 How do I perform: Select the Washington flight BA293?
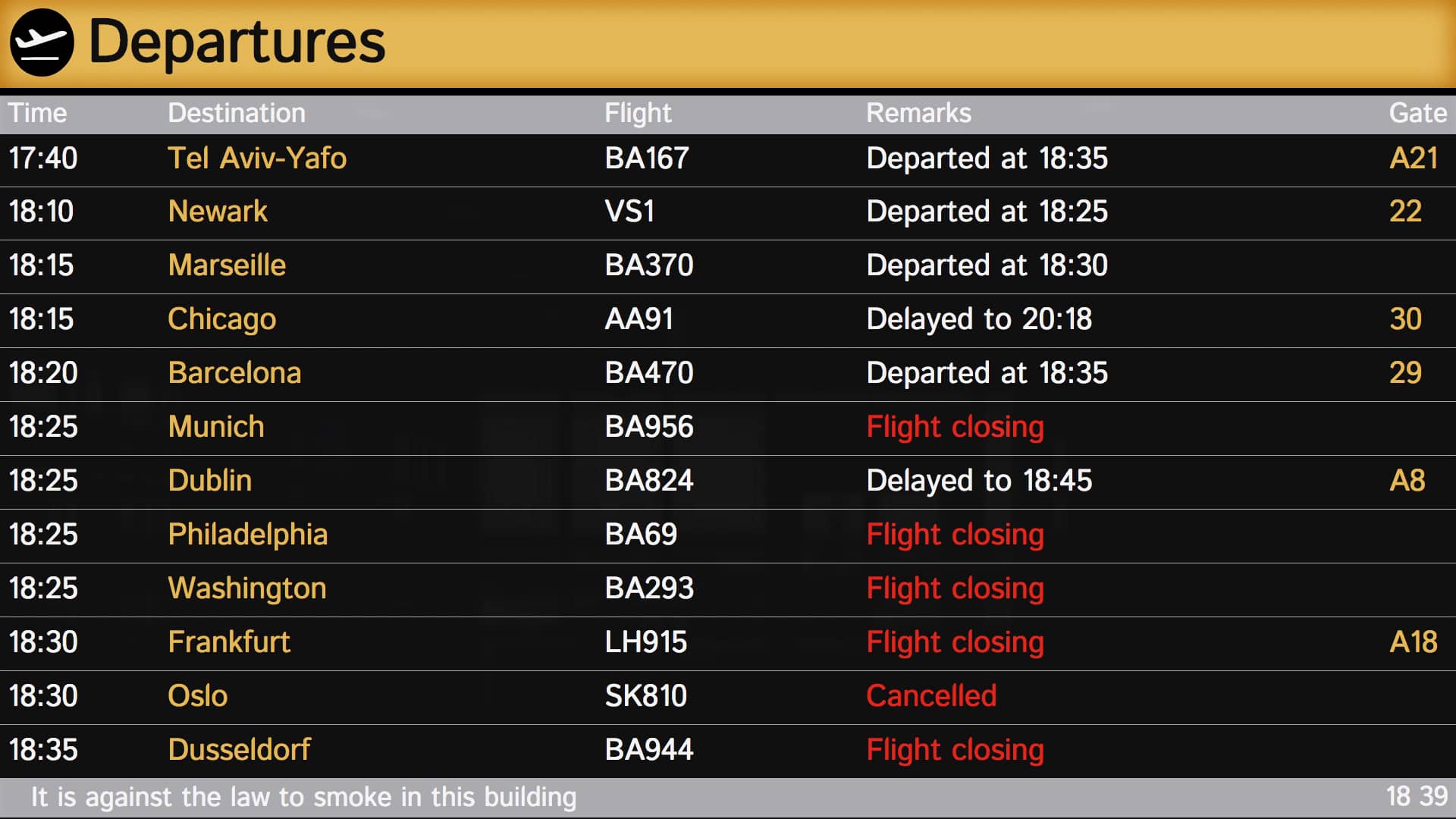pyautogui.click(x=649, y=588)
